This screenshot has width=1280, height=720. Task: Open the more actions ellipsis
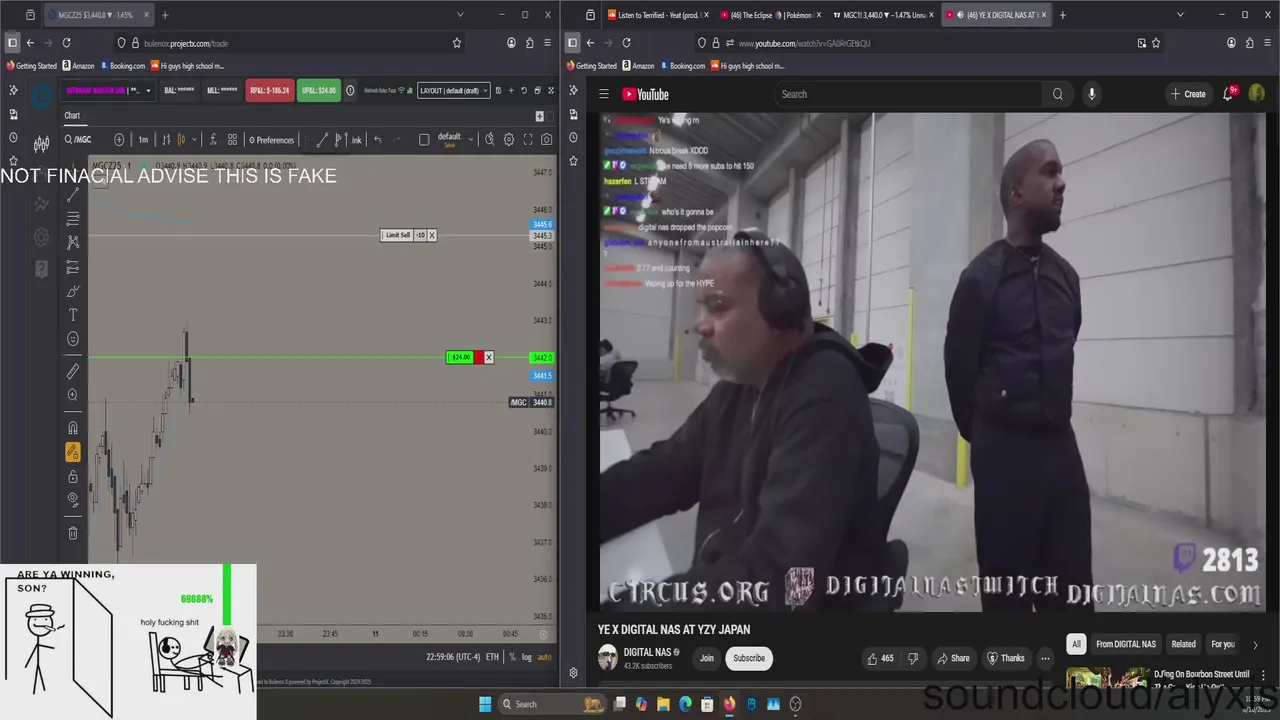1045,658
